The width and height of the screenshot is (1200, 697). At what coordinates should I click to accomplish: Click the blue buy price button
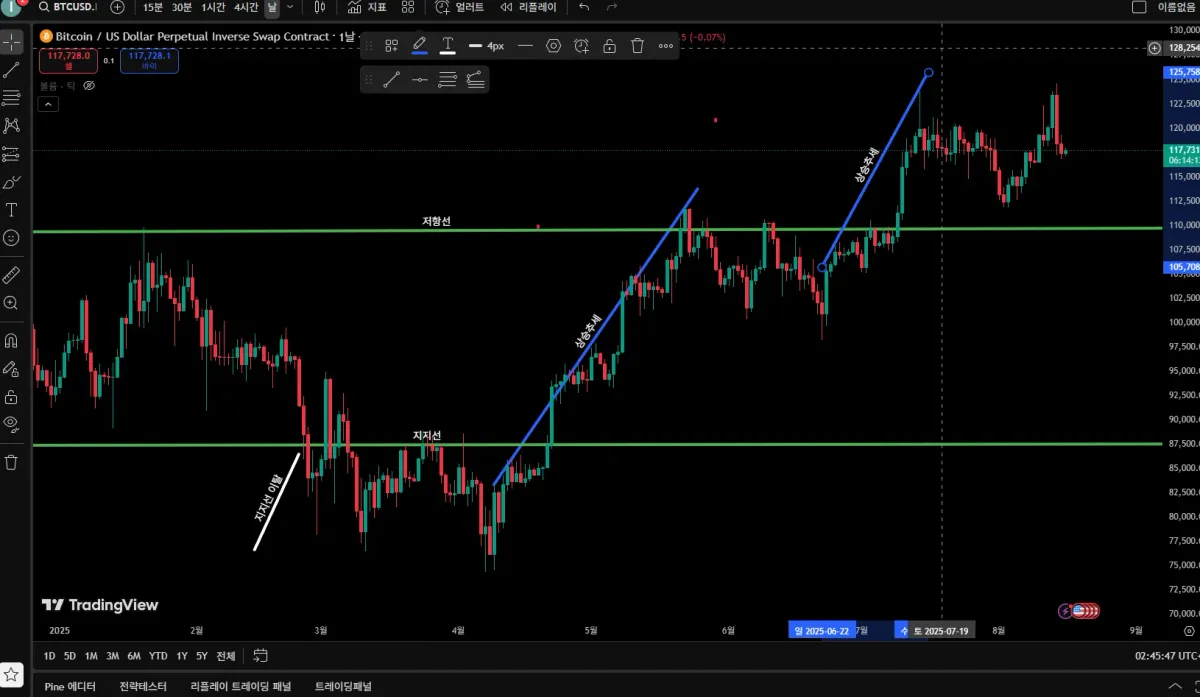[x=149, y=60]
